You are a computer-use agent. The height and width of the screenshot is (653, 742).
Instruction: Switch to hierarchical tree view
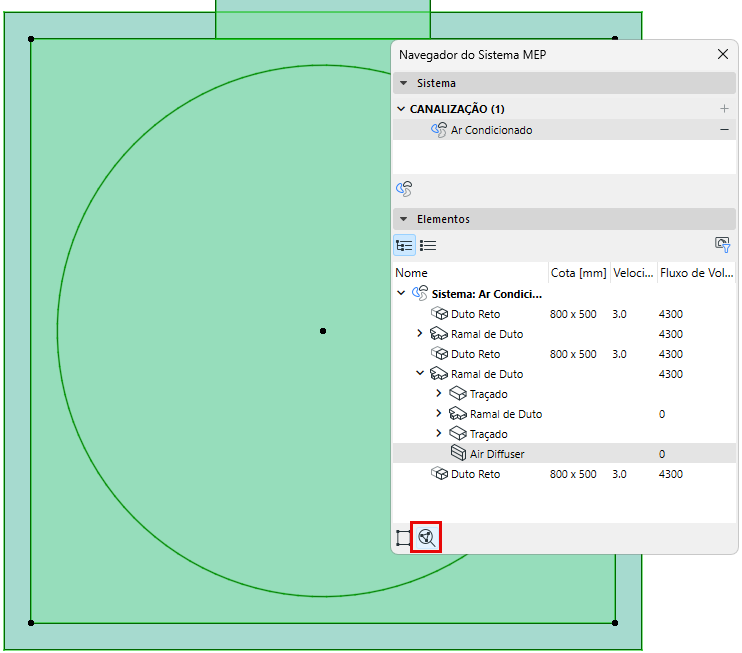[404, 245]
